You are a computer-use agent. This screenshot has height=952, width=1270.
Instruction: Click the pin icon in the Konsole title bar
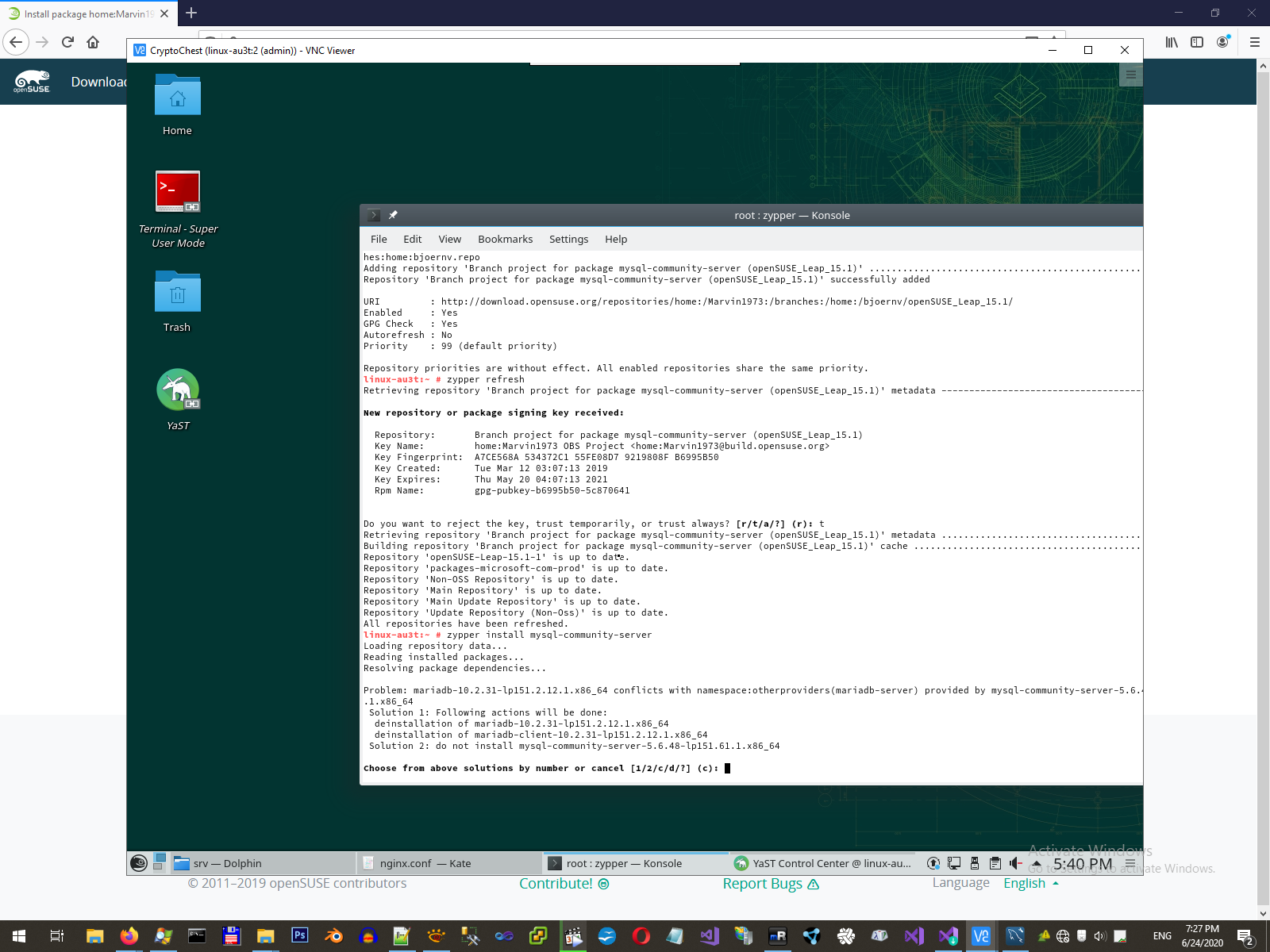point(393,215)
